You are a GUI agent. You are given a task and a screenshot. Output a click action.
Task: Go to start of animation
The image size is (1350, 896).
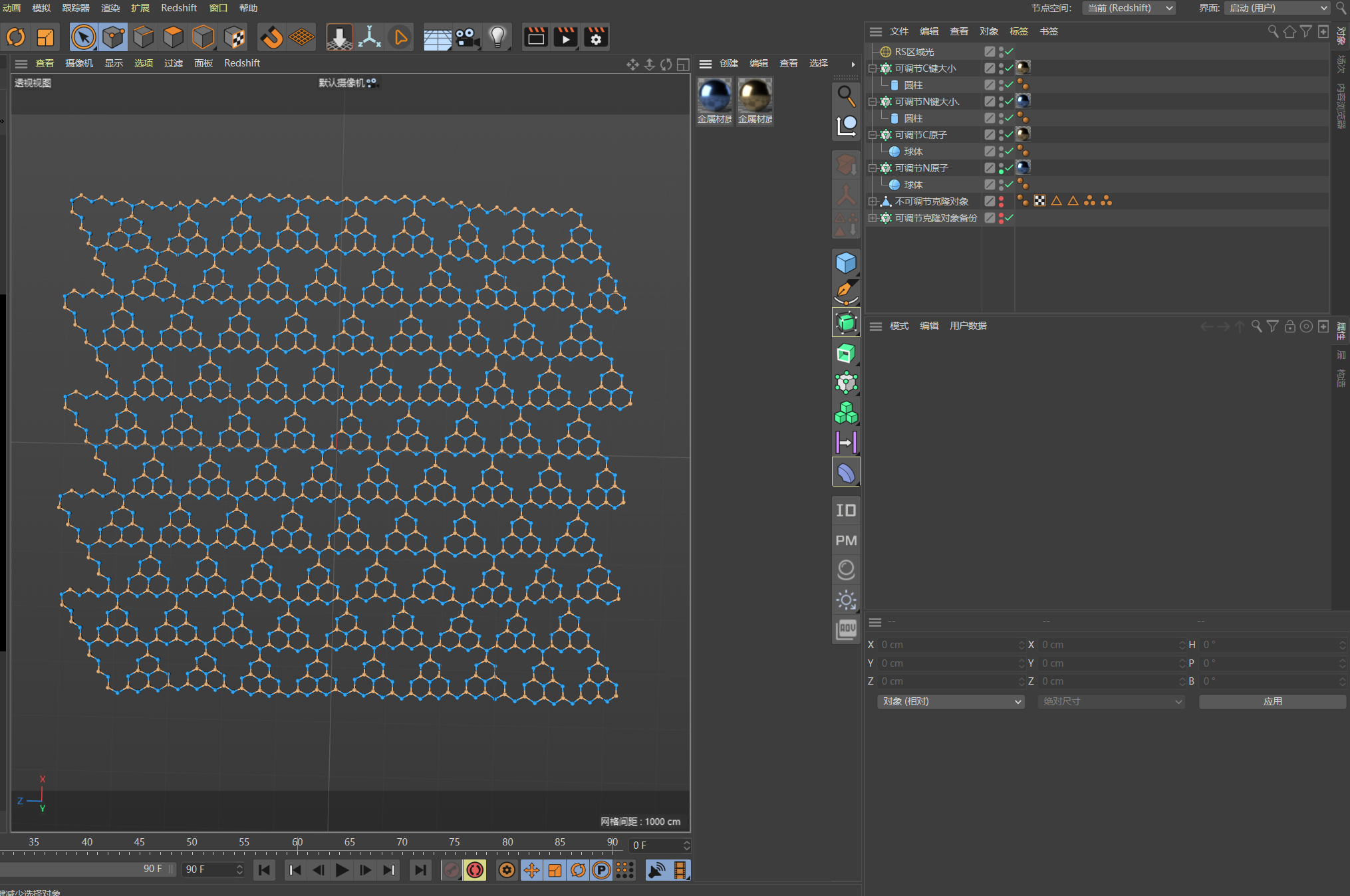coord(264,870)
